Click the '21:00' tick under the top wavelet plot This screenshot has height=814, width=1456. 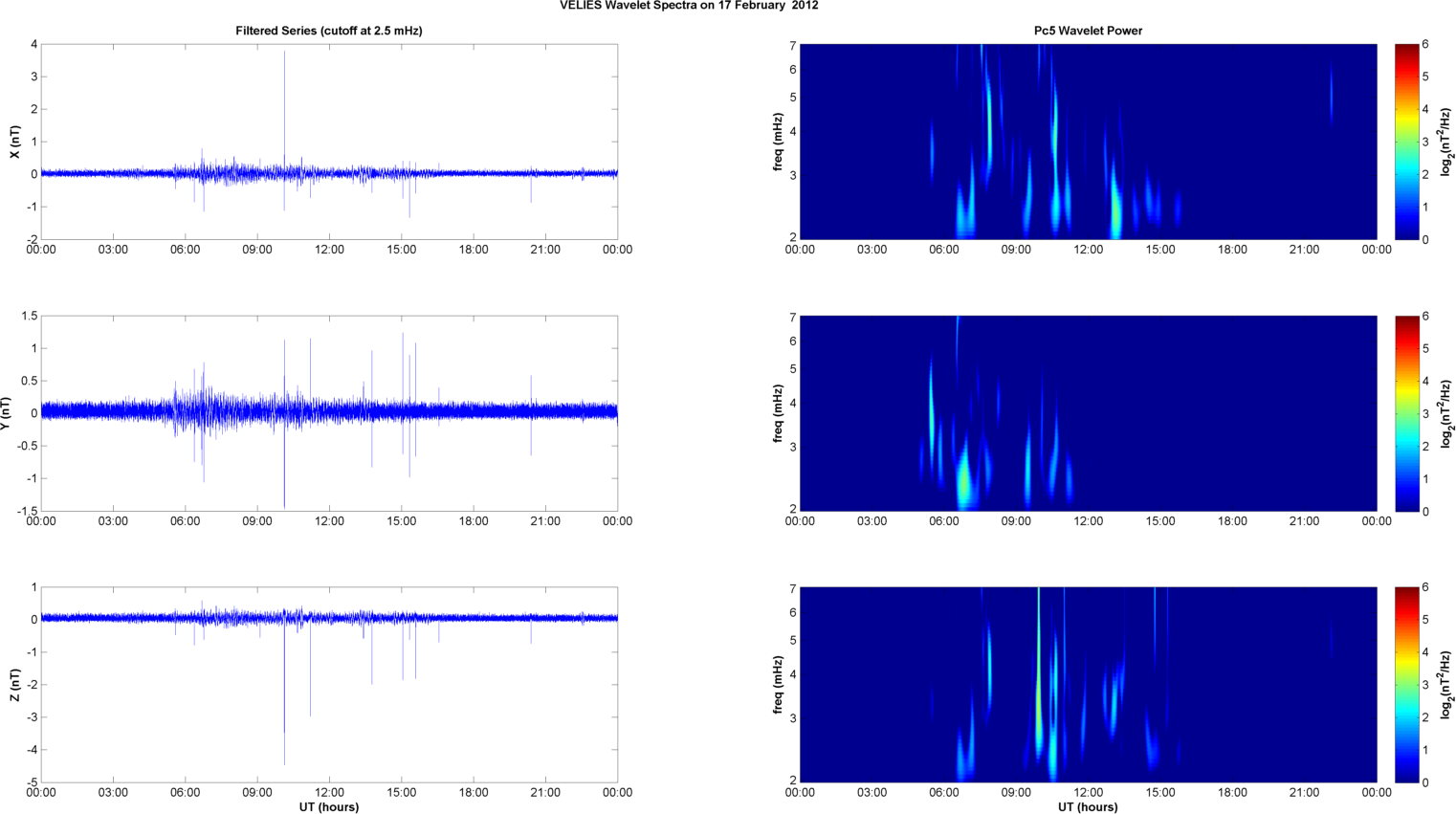pyautogui.click(x=1305, y=250)
